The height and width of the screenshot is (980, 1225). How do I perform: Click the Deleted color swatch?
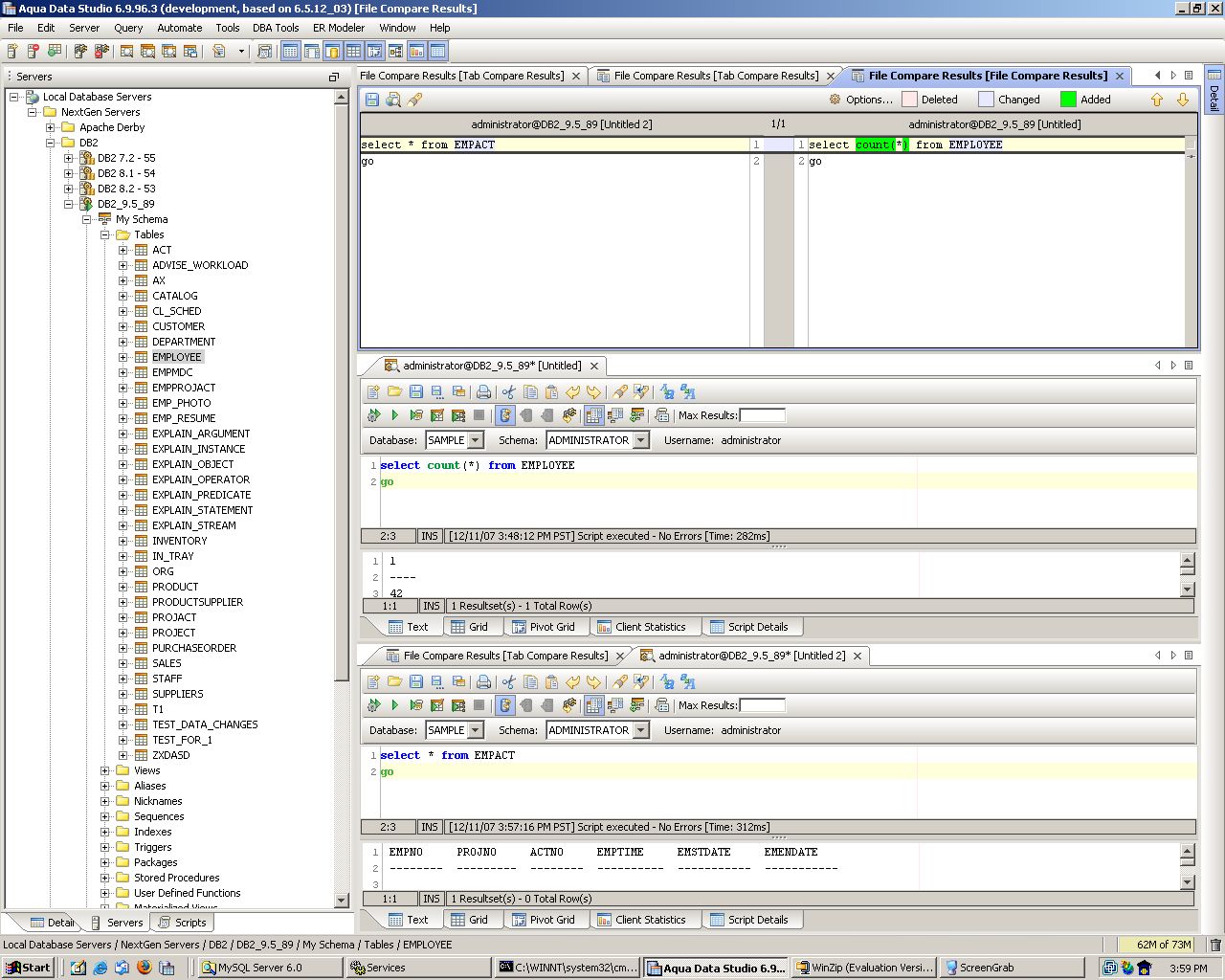tap(909, 100)
